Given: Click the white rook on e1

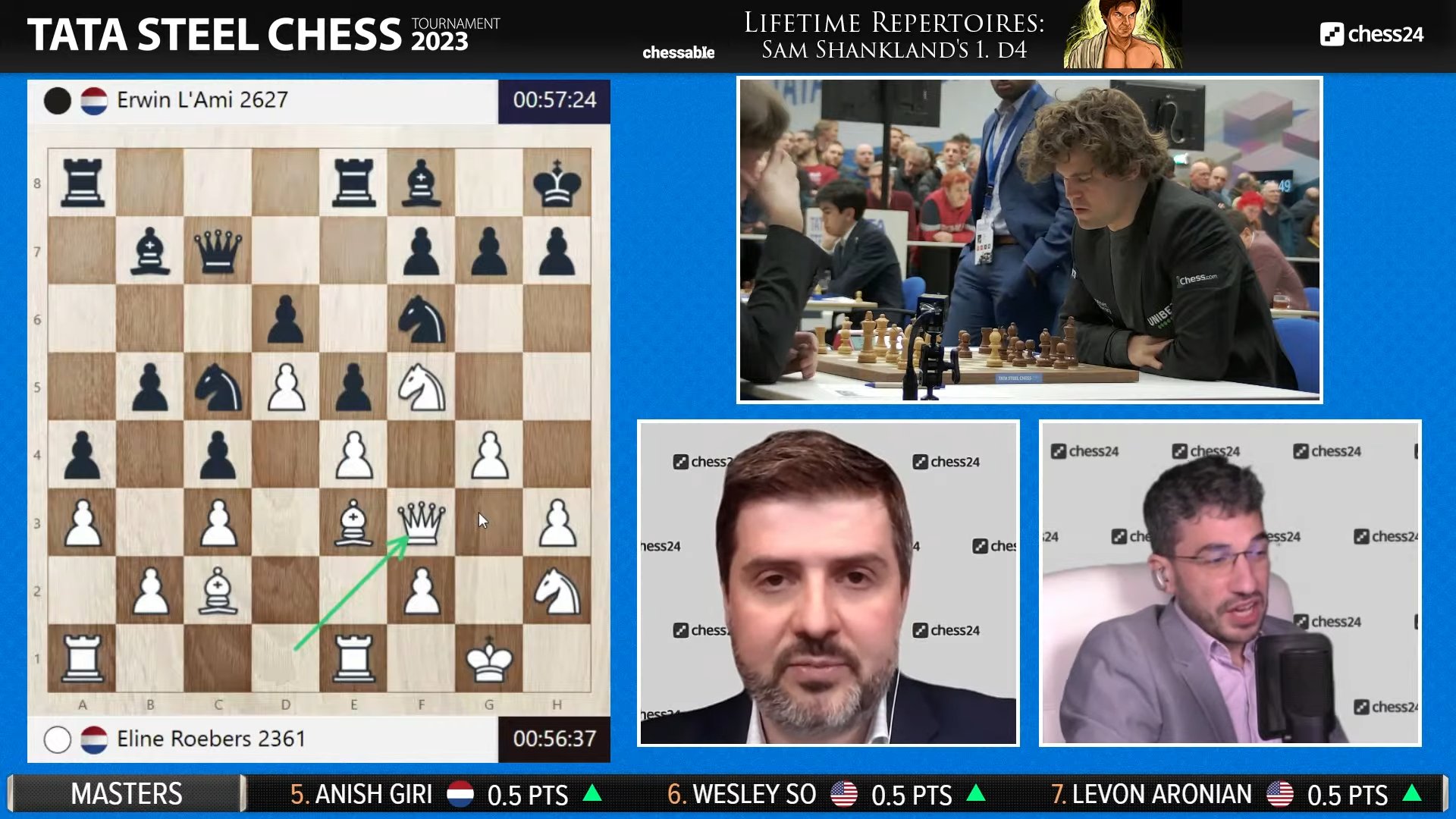Looking at the screenshot, I should pos(353,658).
